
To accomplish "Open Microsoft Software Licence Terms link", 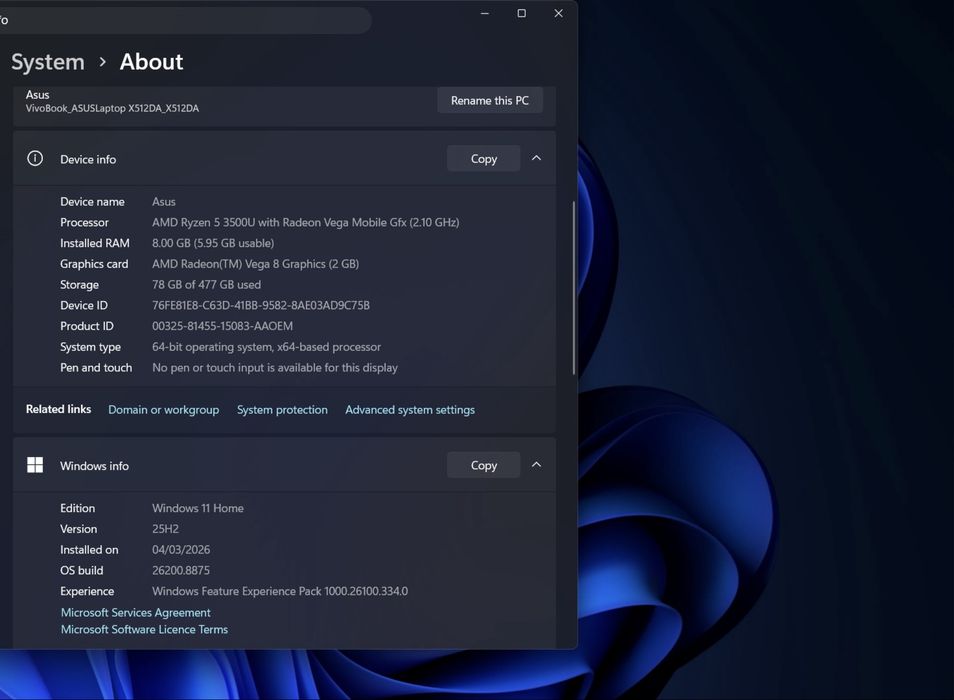I will pyautogui.click(x=144, y=629).
